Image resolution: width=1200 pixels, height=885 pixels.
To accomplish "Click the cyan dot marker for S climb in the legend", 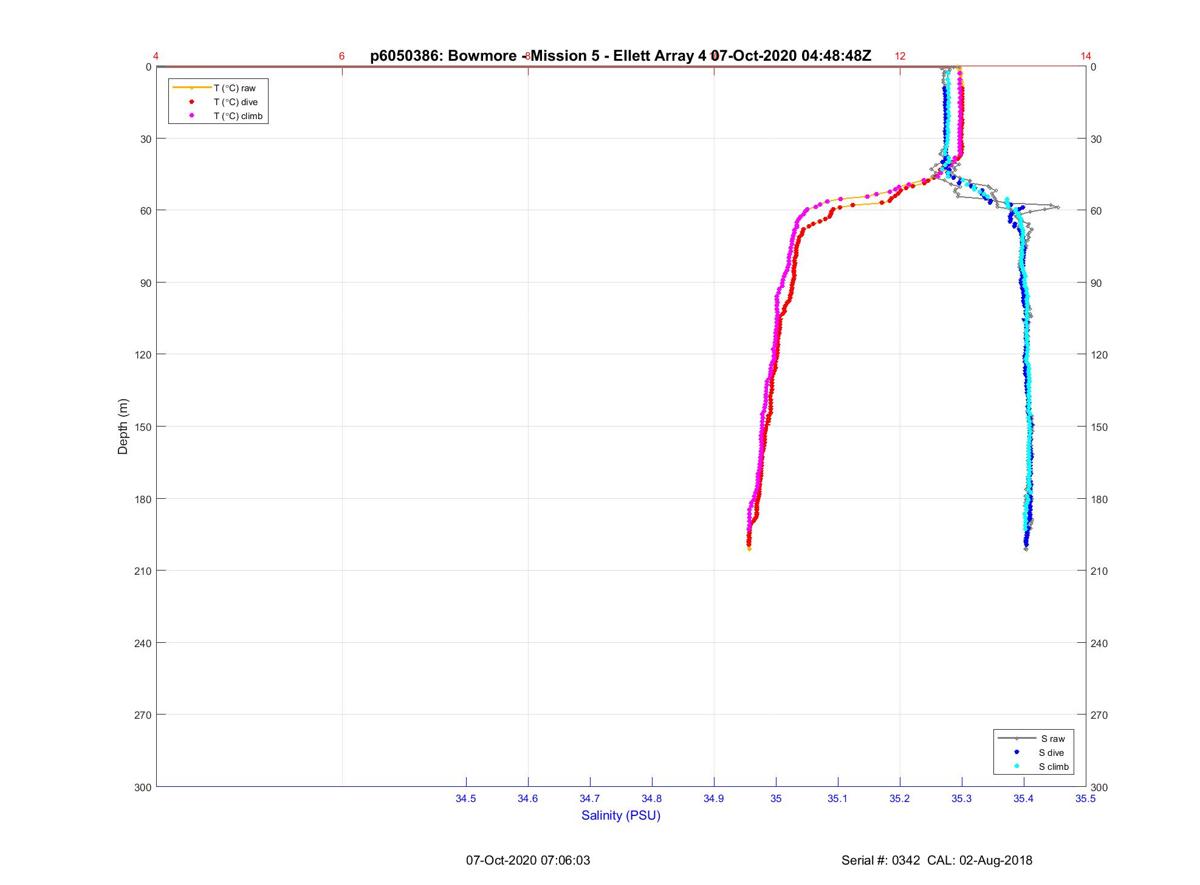I will (x=1016, y=766).
